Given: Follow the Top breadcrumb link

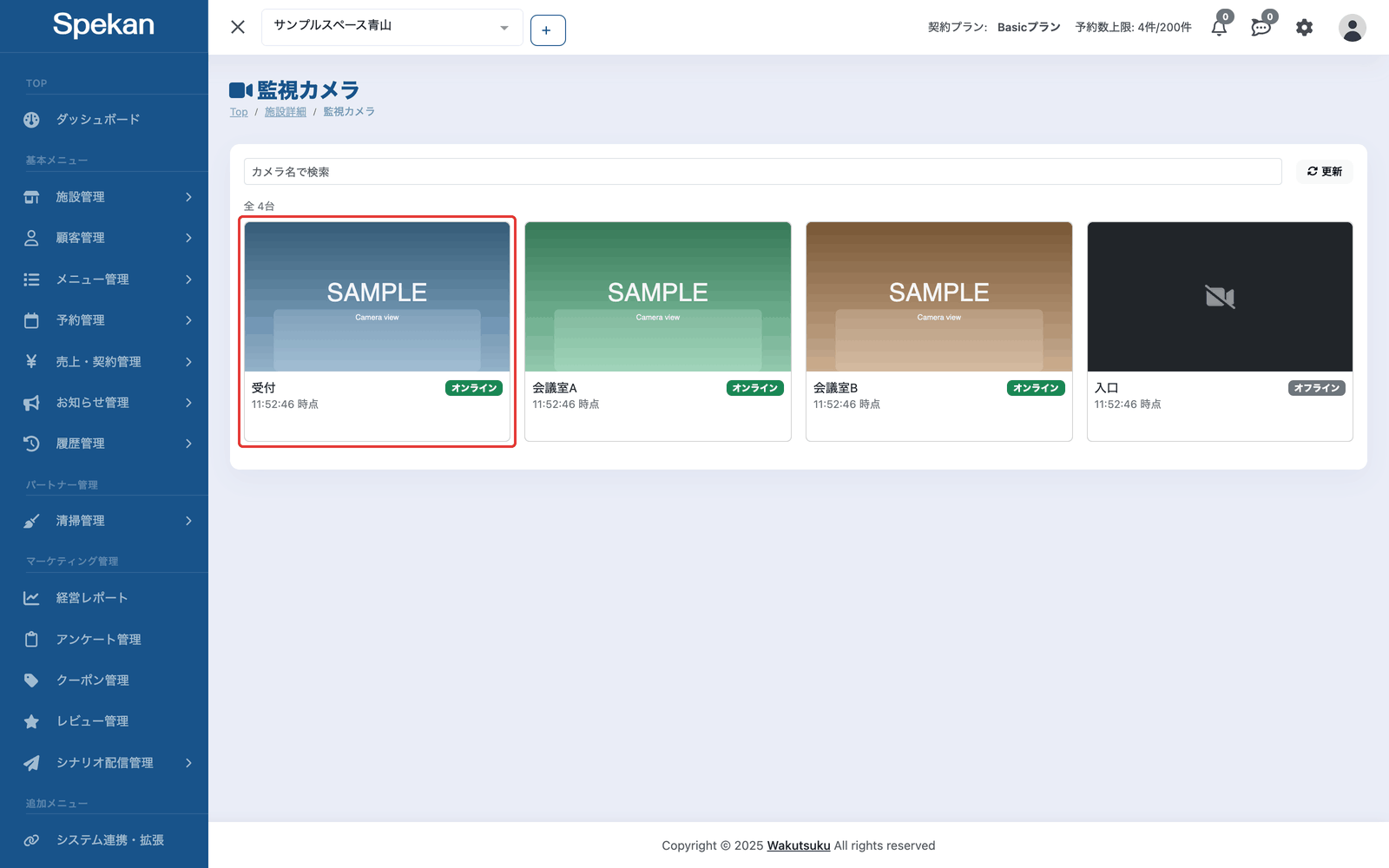Looking at the screenshot, I should (x=239, y=112).
